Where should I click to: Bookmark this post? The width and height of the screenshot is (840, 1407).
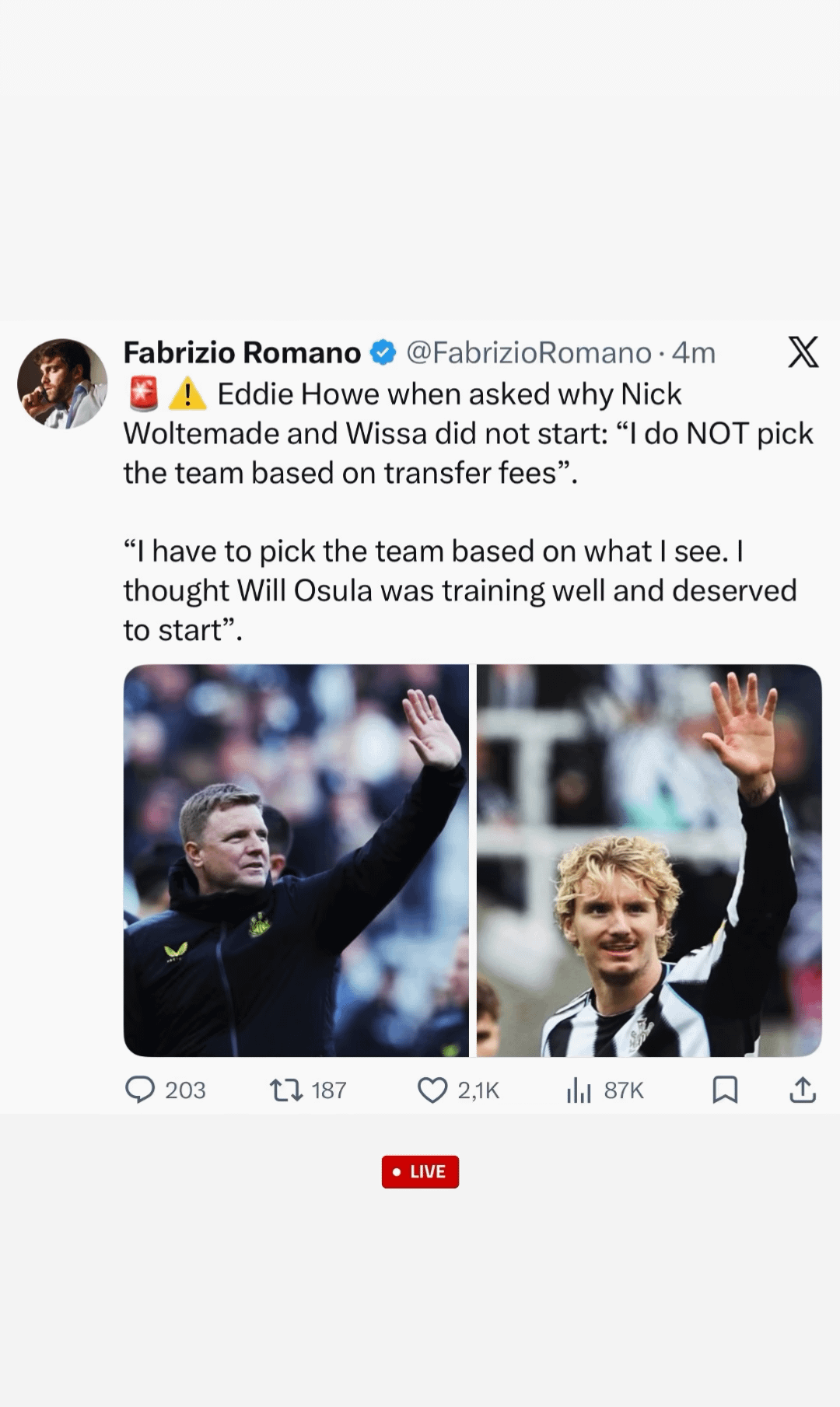[725, 1090]
